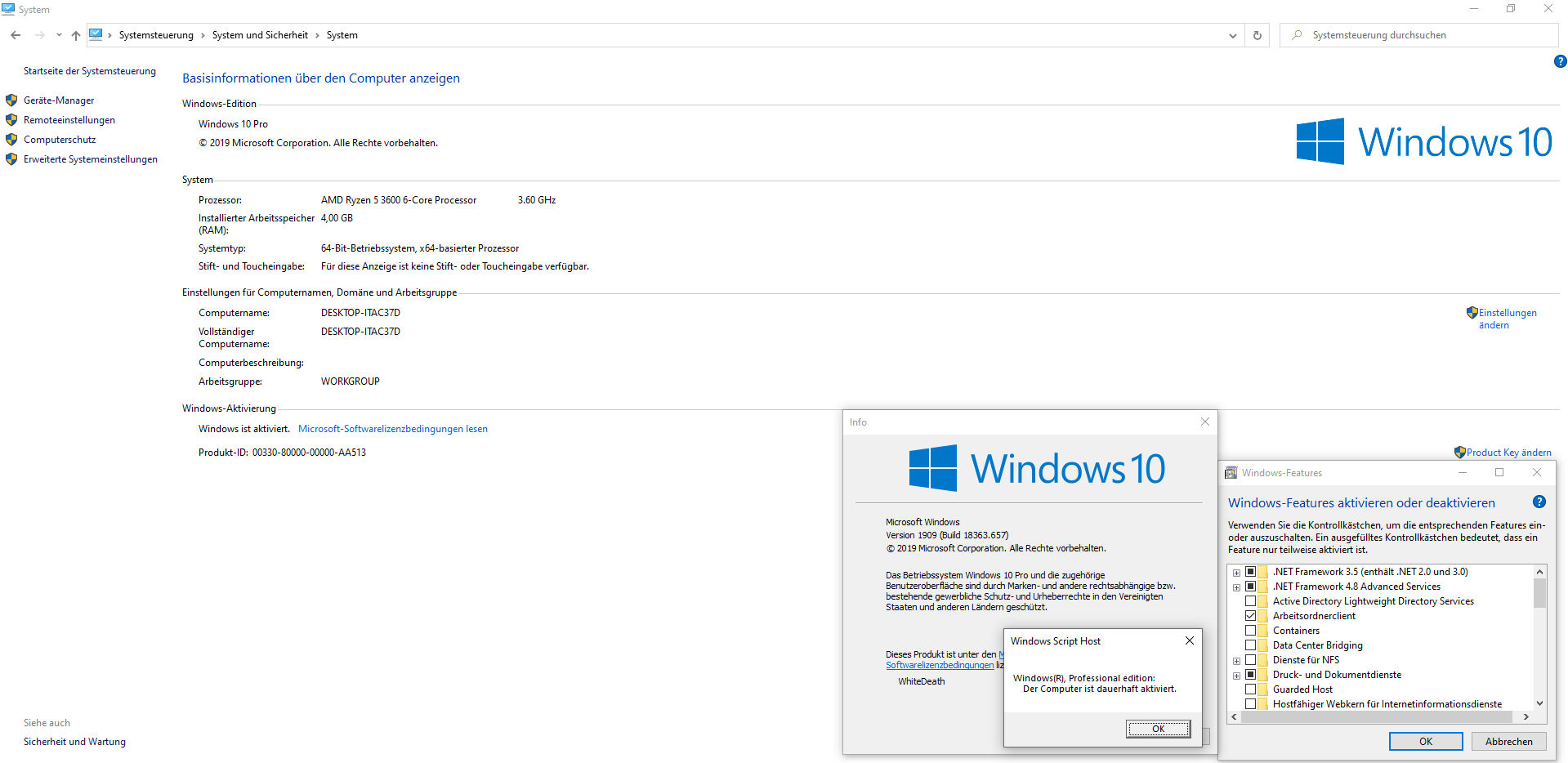Open help in the Windows-Features dialog

coord(1539,502)
